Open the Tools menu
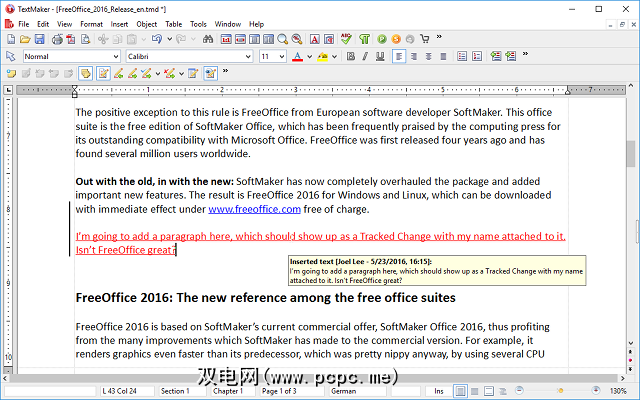Image resolution: width=640 pixels, height=400 pixels. click(x=198, y=24)
